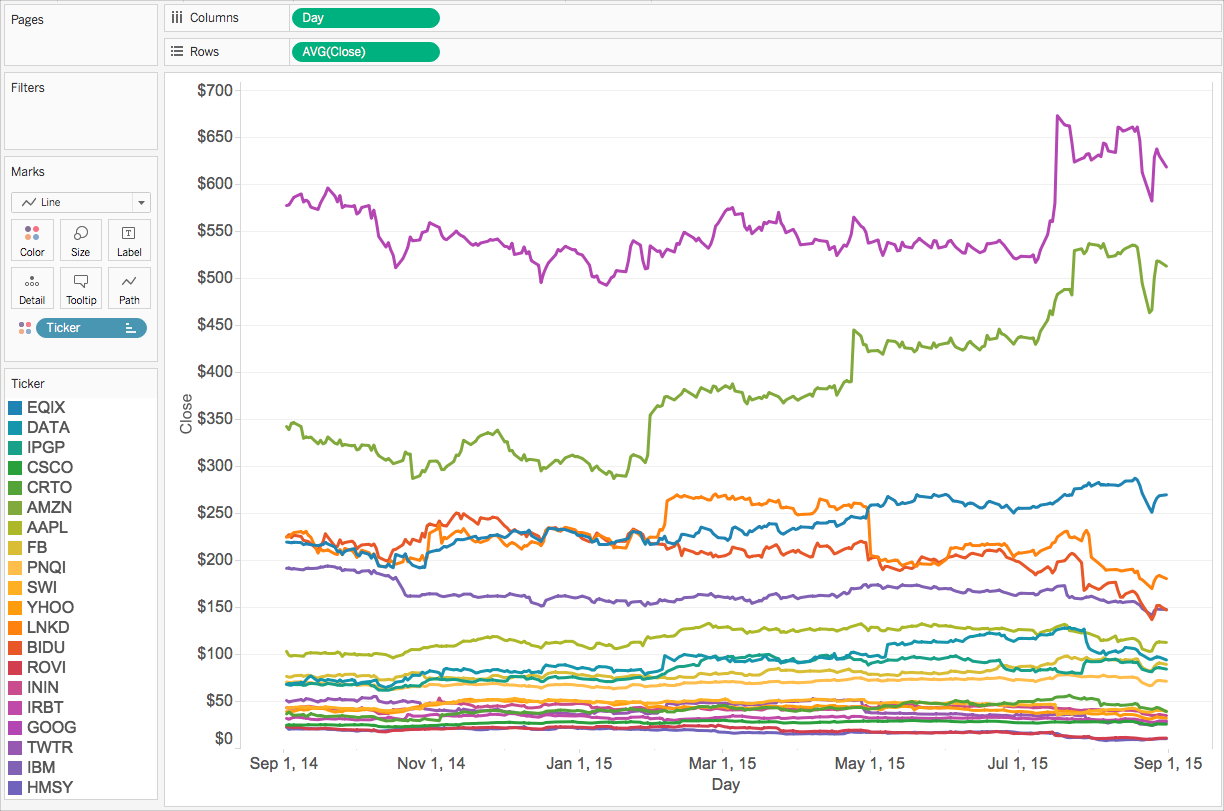This screenshot has height=811, width=1224.
Task: Open the Label marks card
Action: point(129,241)
